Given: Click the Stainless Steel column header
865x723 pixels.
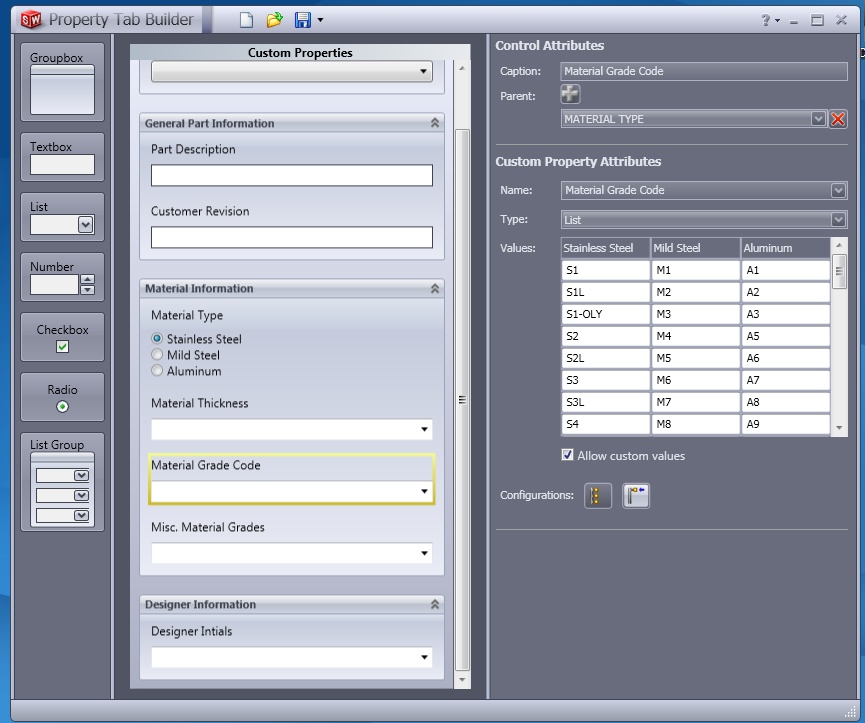Looking at the screenshot, I should point(605,248).
